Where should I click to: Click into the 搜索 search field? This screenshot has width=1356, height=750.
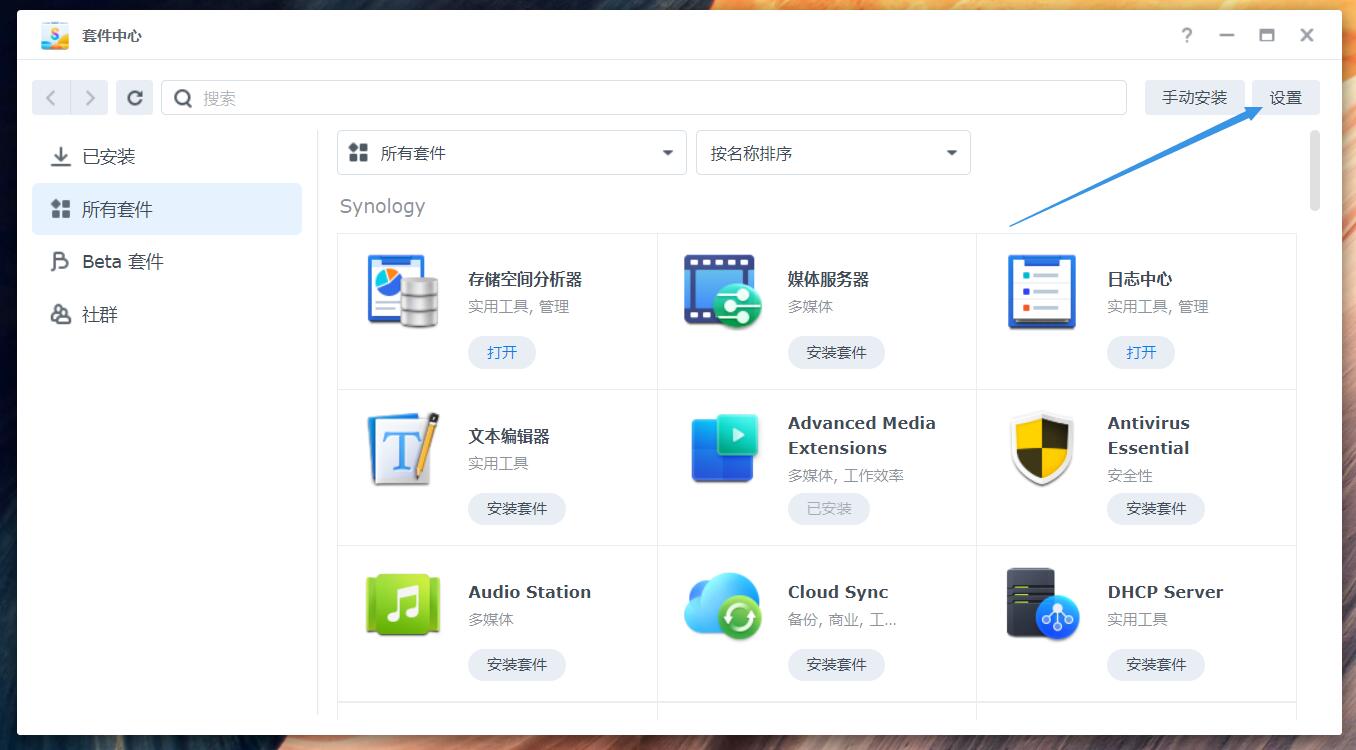(644, 98)
